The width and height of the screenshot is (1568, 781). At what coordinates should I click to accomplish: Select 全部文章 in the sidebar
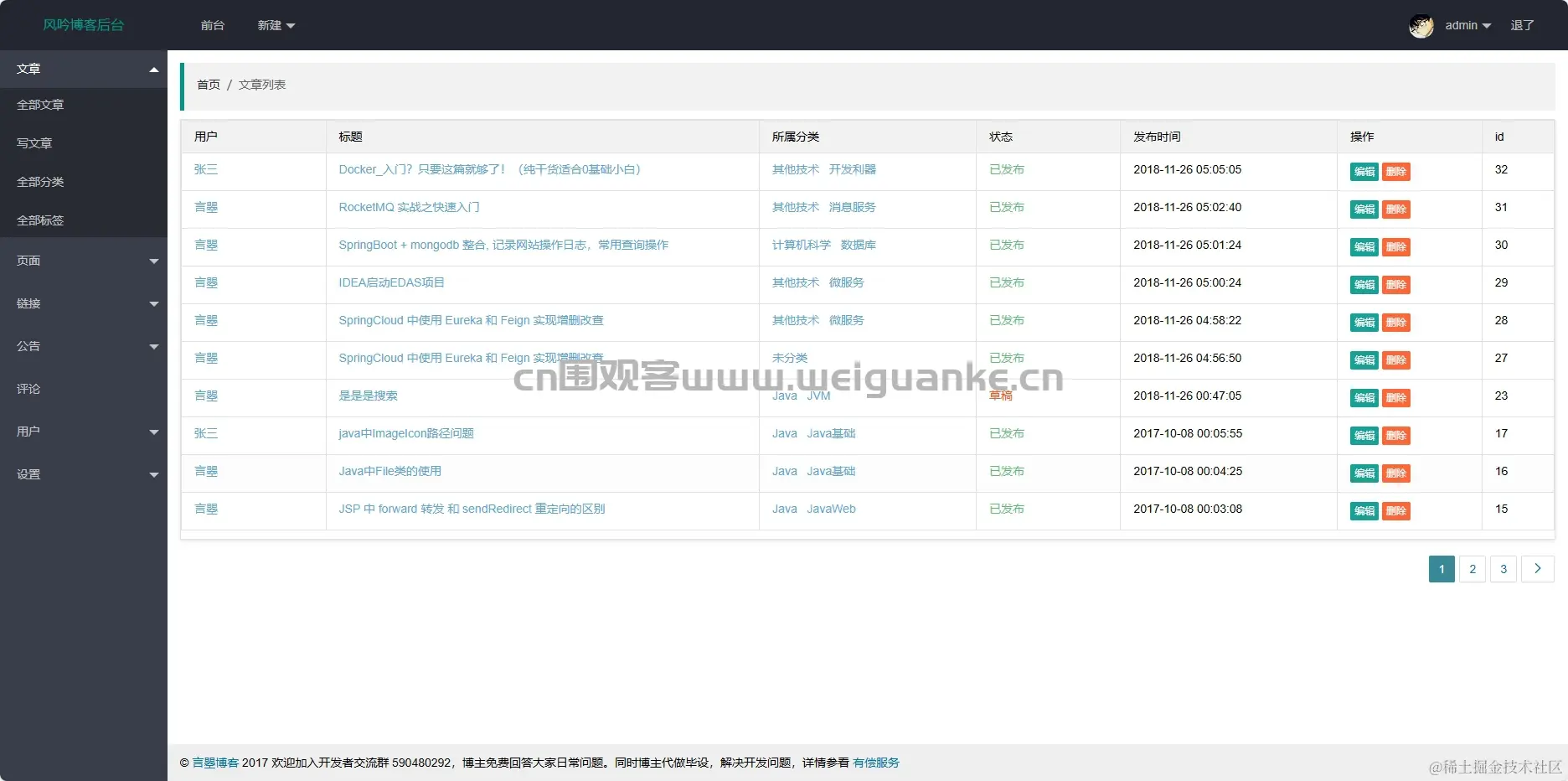(x=84, y=105)
